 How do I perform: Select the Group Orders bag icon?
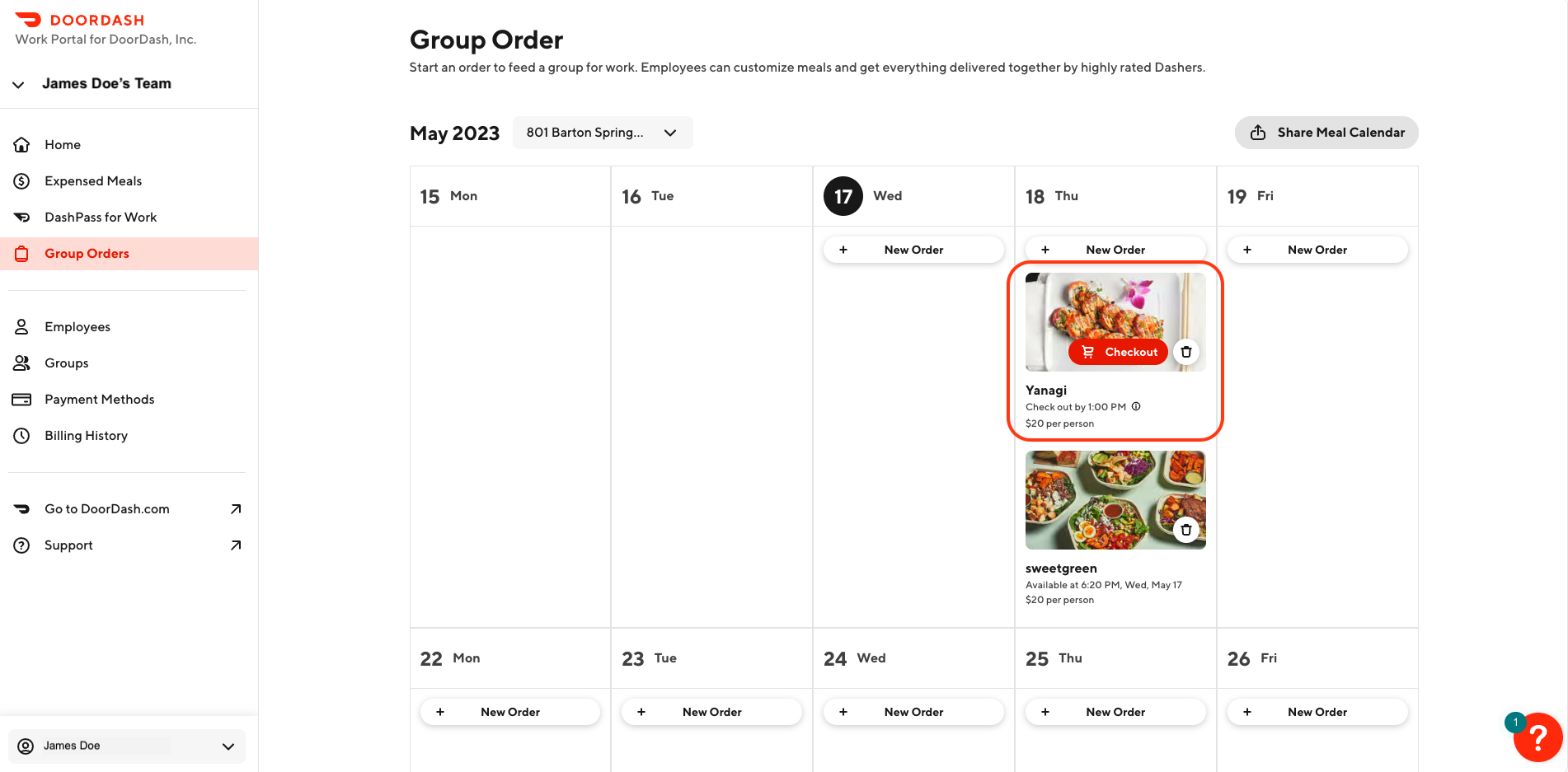tap(22, 253)
